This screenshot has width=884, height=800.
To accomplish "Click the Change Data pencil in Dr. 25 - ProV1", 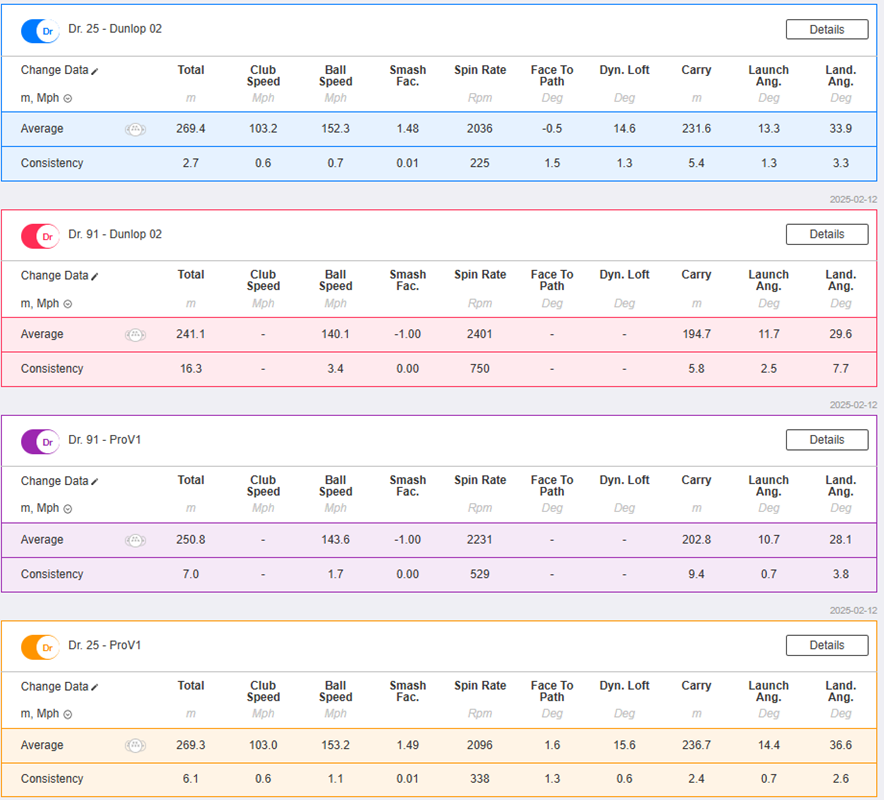I will (x=95, y=687).
